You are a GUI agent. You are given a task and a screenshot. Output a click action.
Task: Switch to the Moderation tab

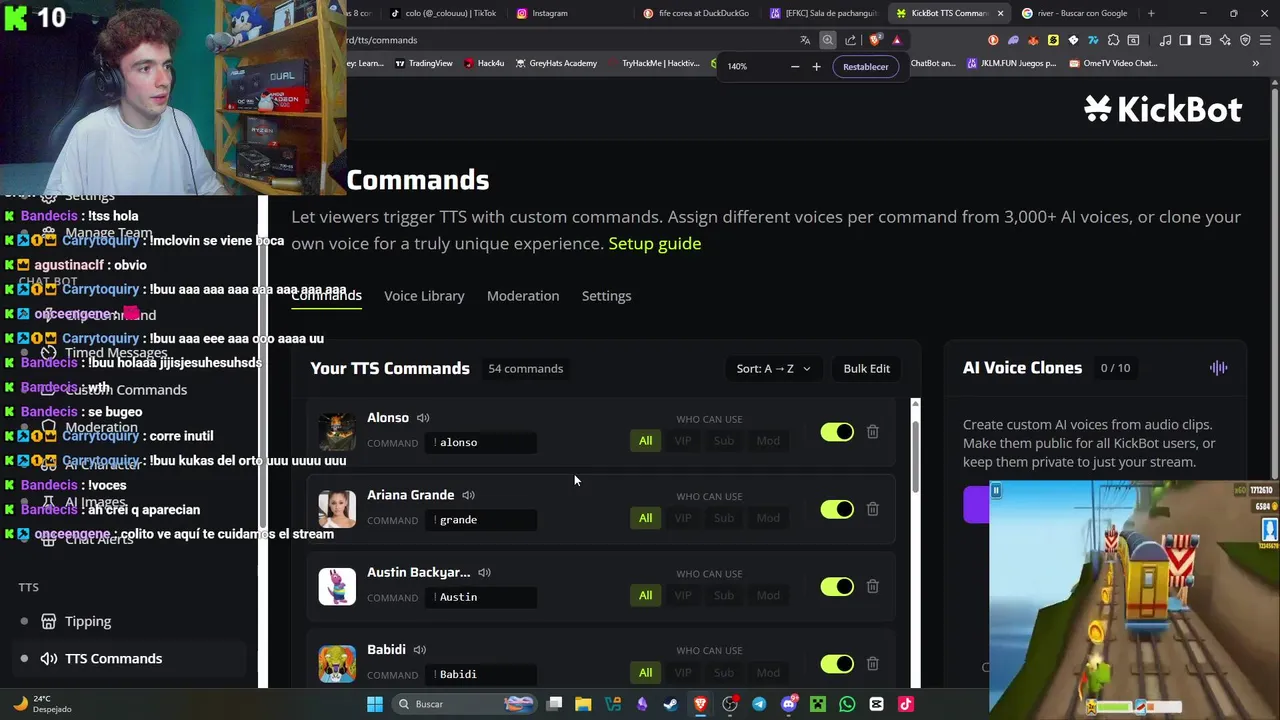pos(523,296)
